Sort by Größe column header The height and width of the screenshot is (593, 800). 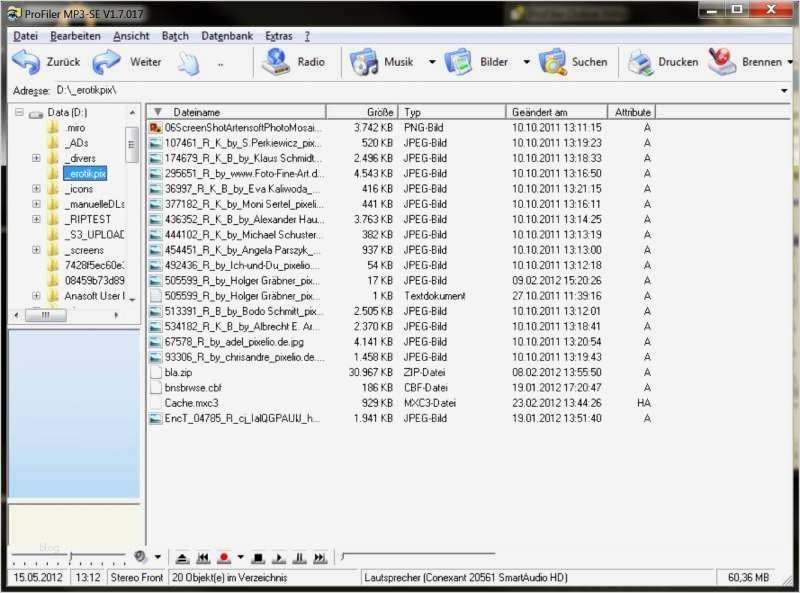pyautogui.click(x=362, y=112)
